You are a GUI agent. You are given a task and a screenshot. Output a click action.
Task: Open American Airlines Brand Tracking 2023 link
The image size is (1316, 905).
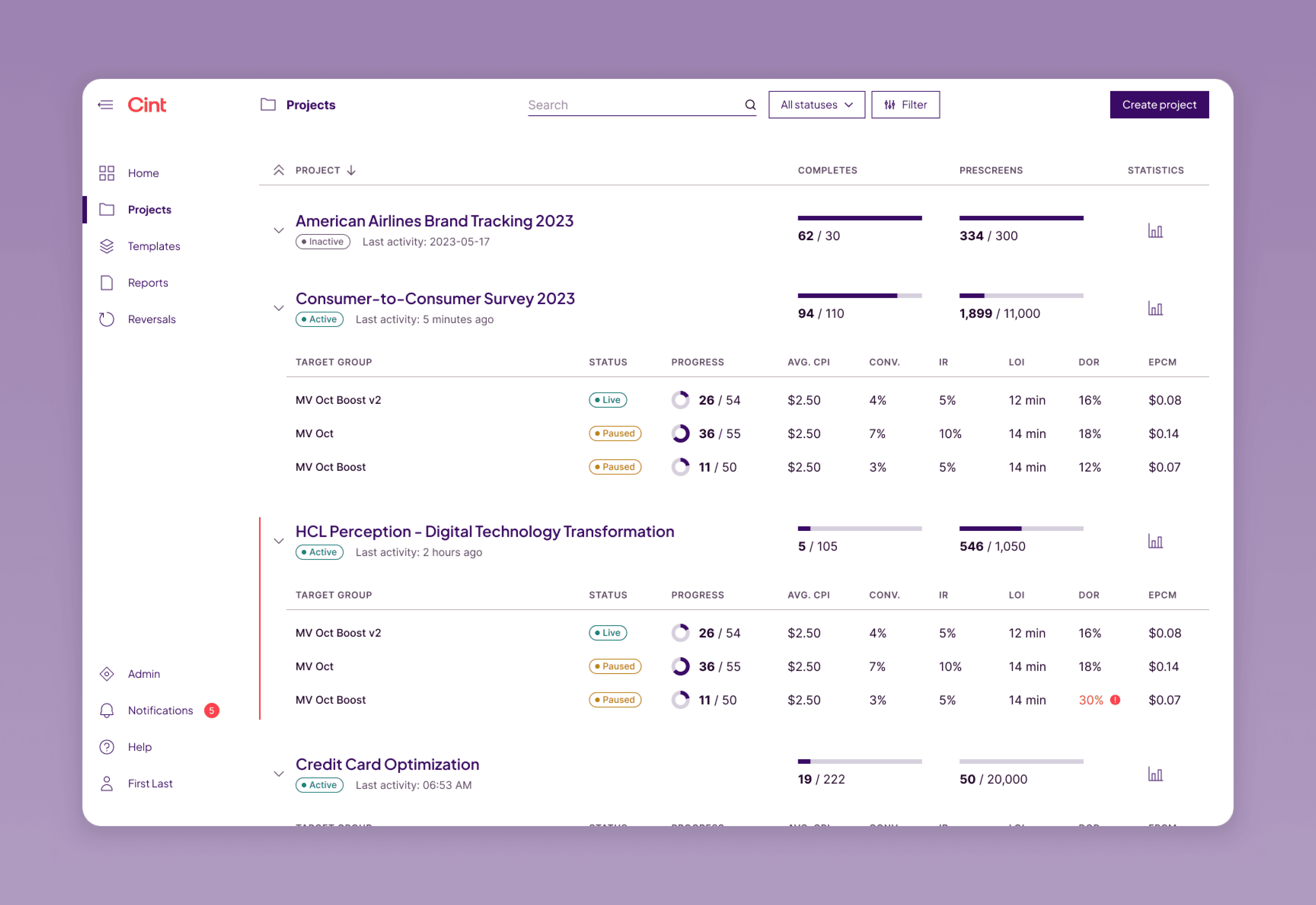(x=434, y=221)
